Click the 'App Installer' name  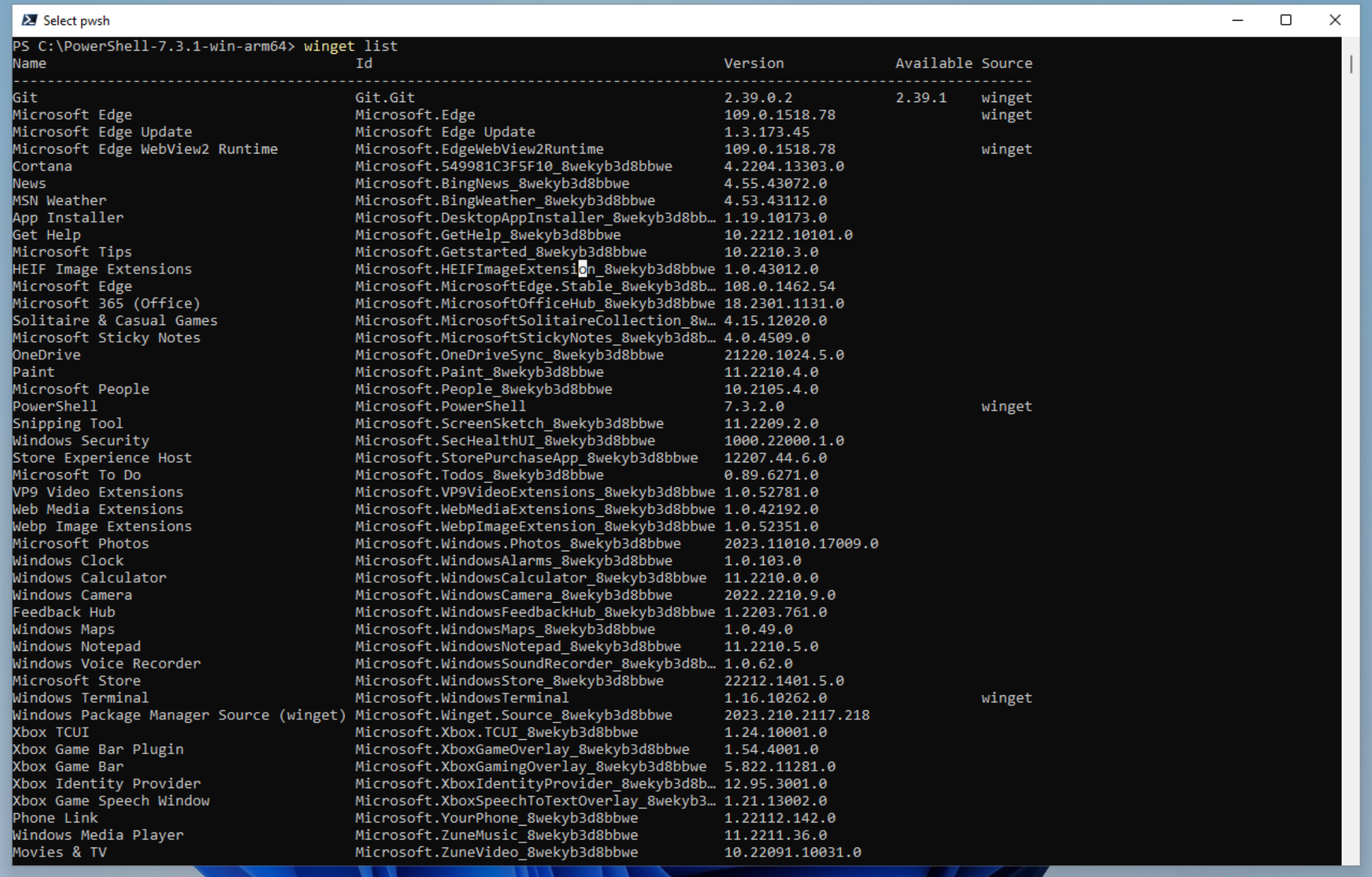click(68, 217)
